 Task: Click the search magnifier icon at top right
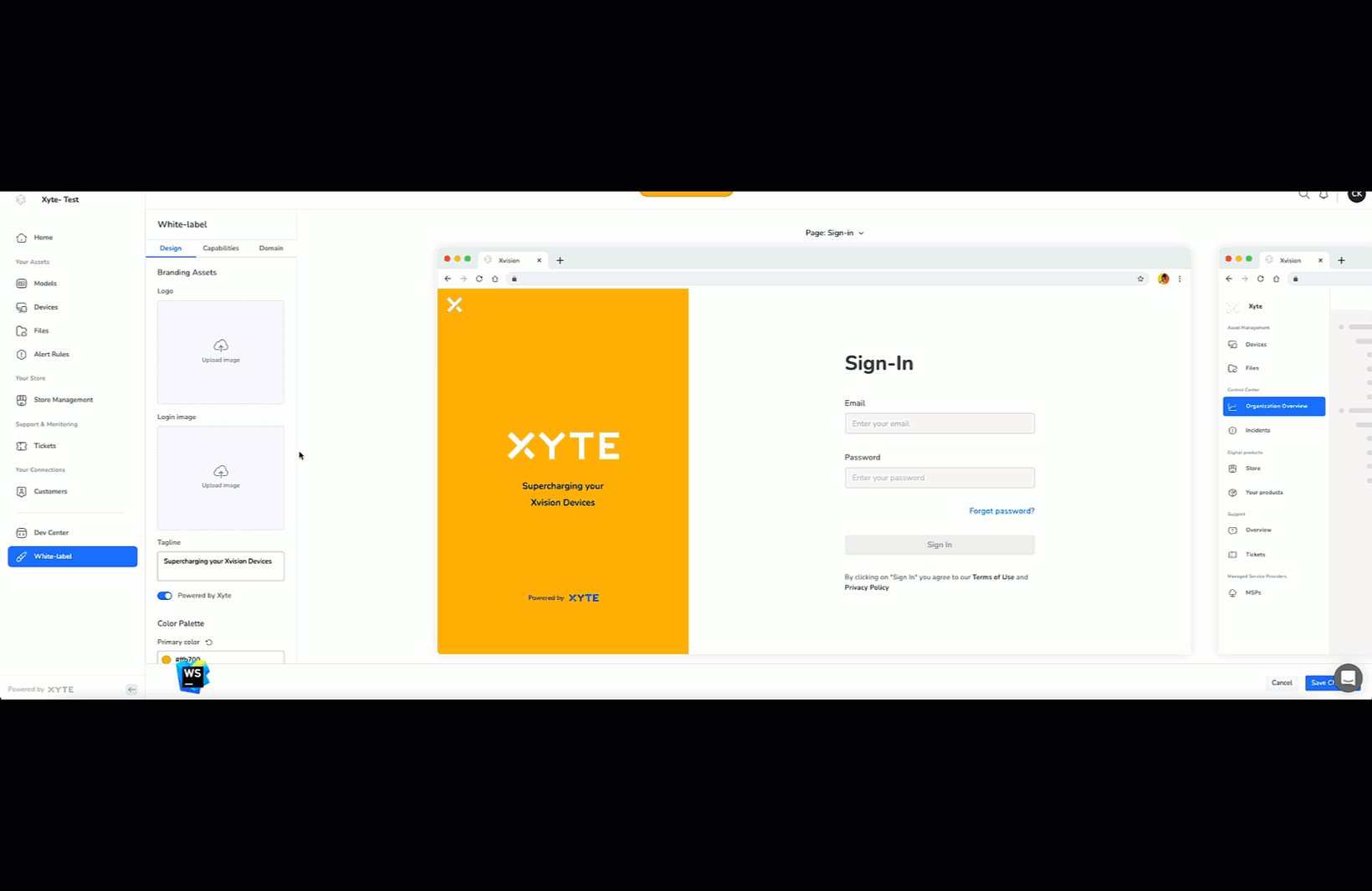tap(1303, 195)
